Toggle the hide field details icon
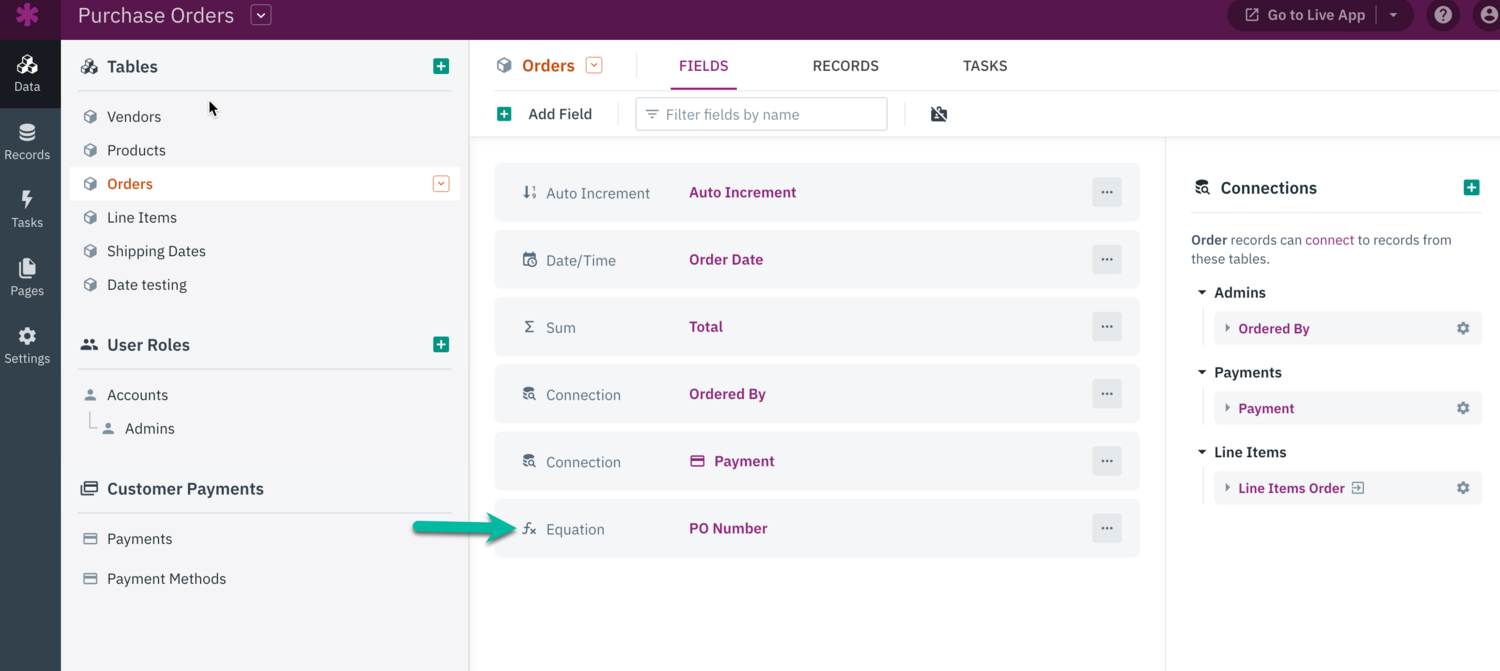1500x671 pixels. click(x=939, y=114)
